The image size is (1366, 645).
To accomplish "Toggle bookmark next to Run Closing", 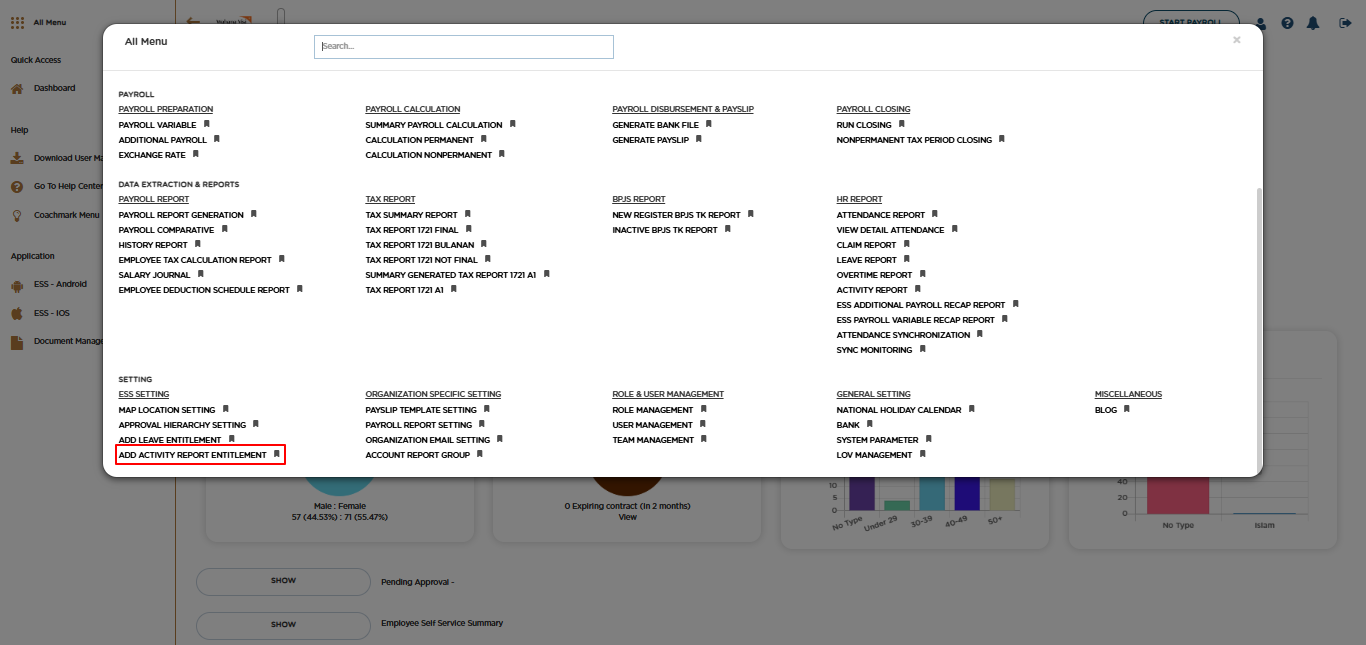I will coord(901,124).
